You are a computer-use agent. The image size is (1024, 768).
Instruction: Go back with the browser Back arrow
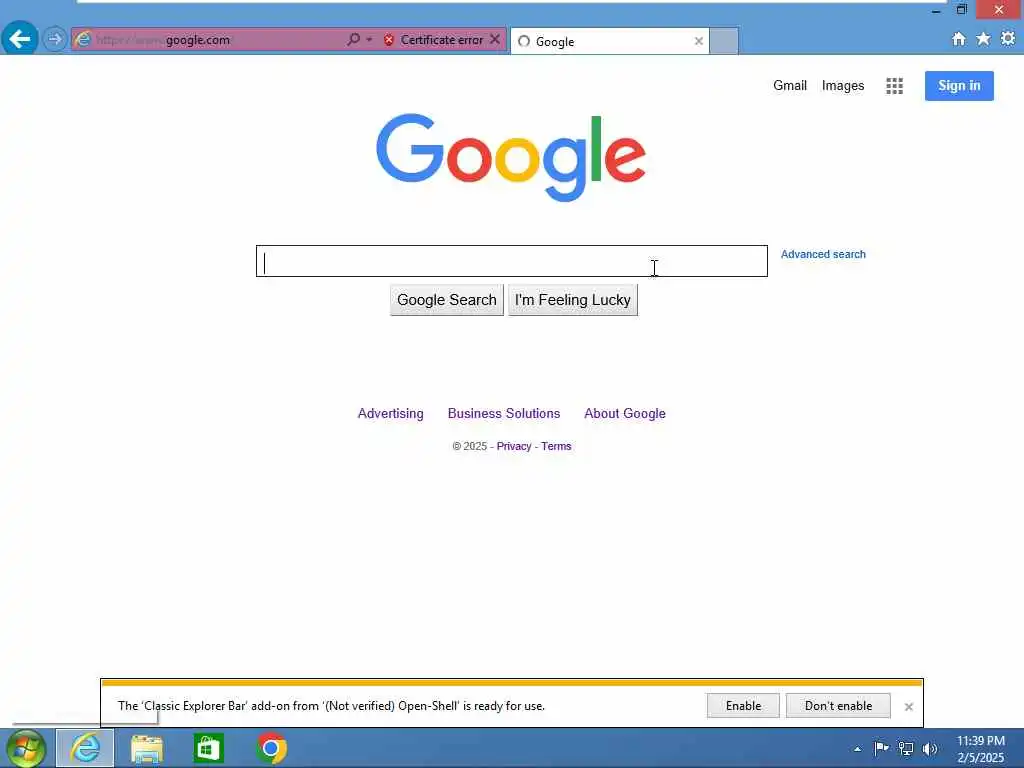coord(20,39)
